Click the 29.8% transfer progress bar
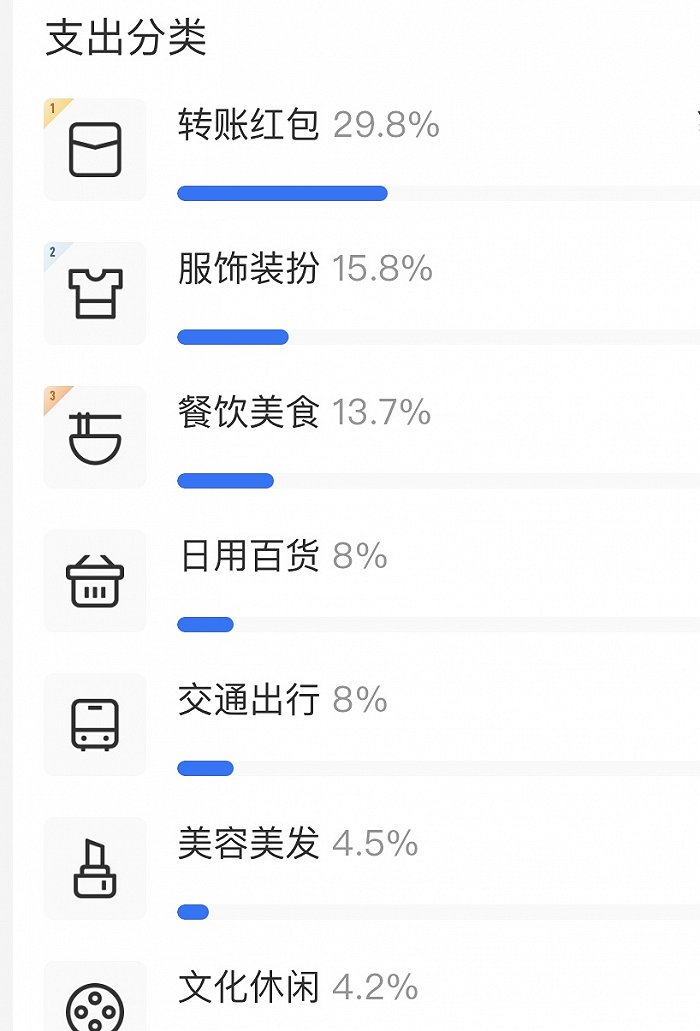The width and height of the screenshot is (700, 1031). coord(282,193)
